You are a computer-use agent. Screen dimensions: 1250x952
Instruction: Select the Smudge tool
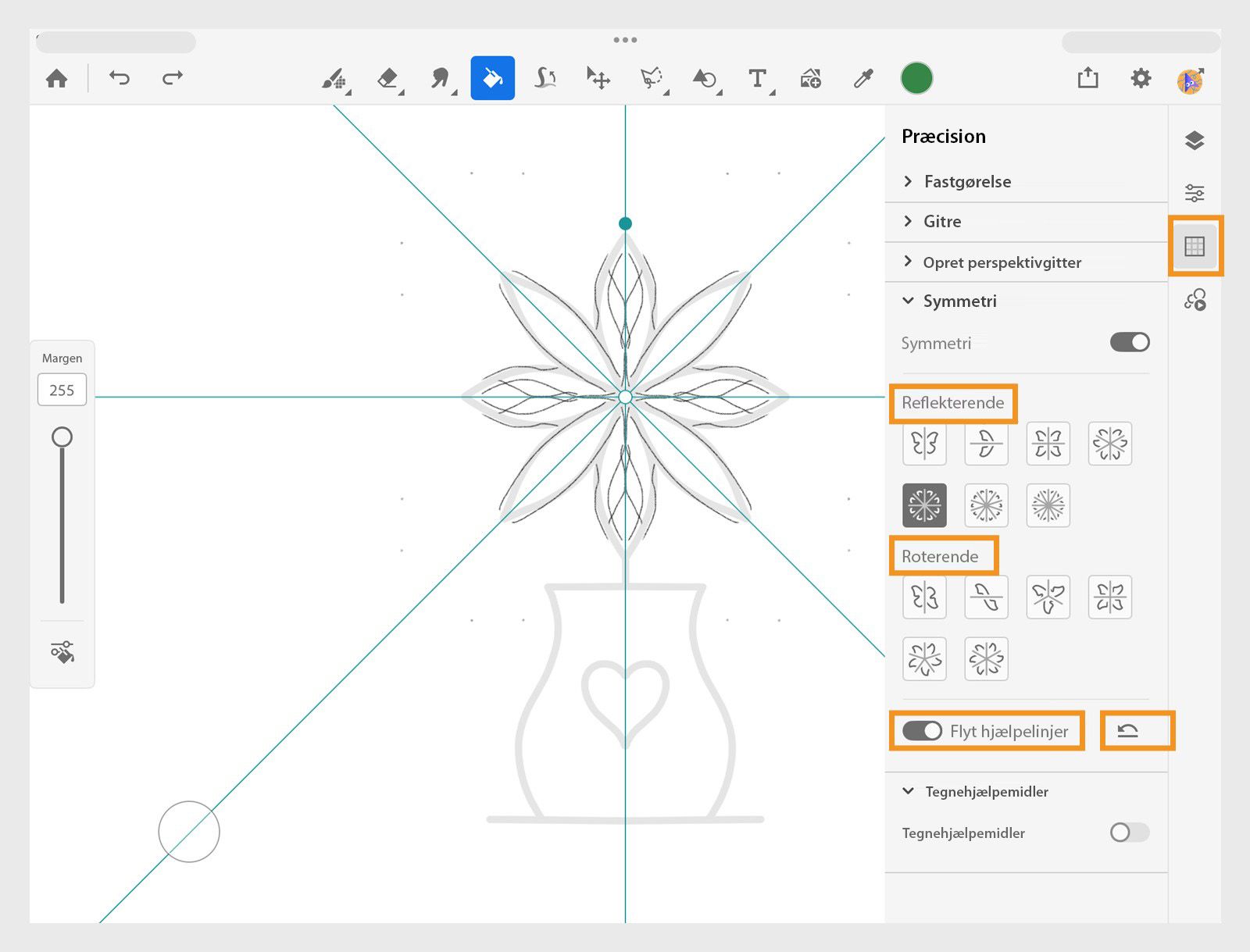pyautogui.click(x=441, y=78)
